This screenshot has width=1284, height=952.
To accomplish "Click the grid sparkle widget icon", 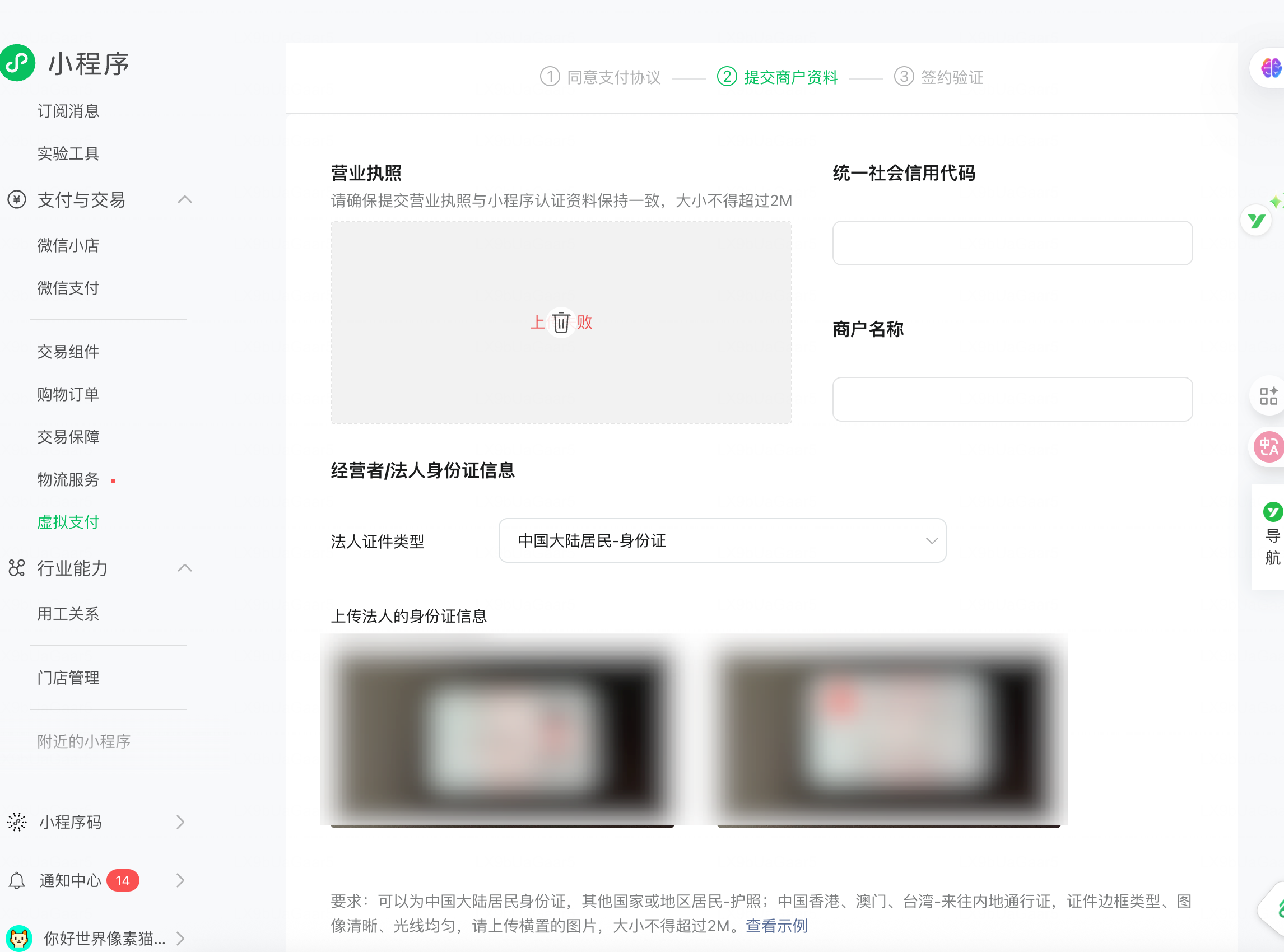I will pos(1268,396).
